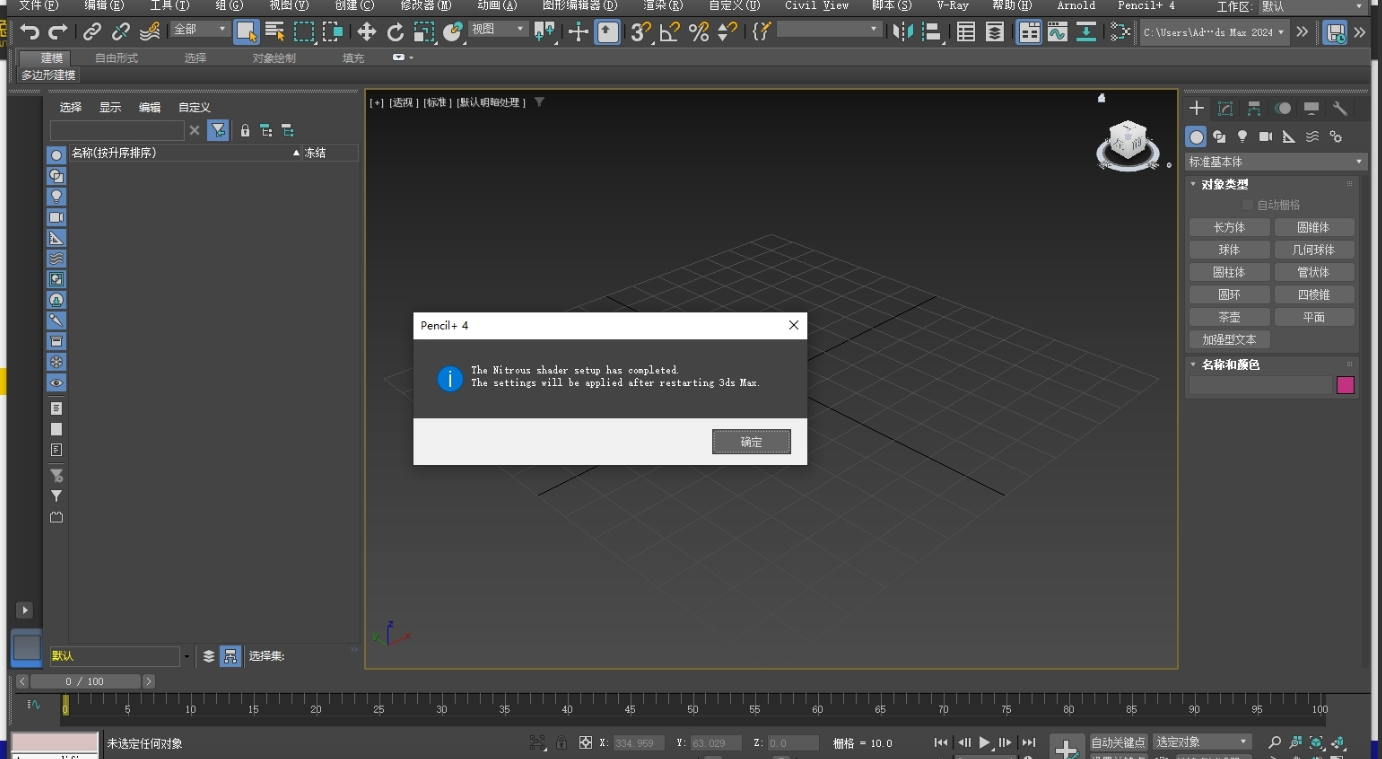This screenshot has height=759, width=1382.
Task: Toggle geometry display filter in explorer
Action: [57, 155]
